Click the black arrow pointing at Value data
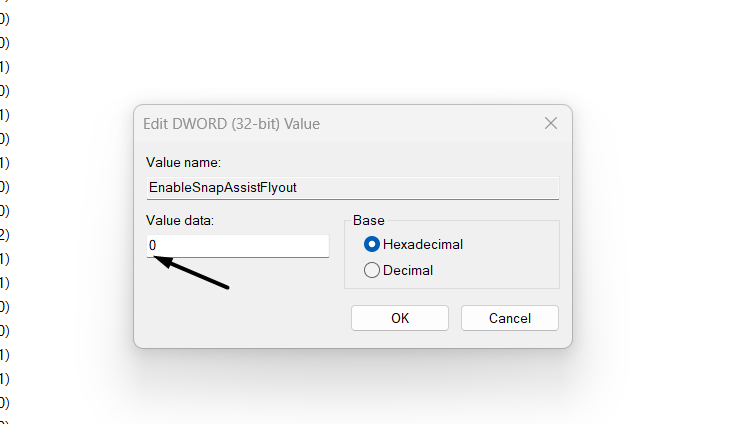732x424 pixels. 193,274
